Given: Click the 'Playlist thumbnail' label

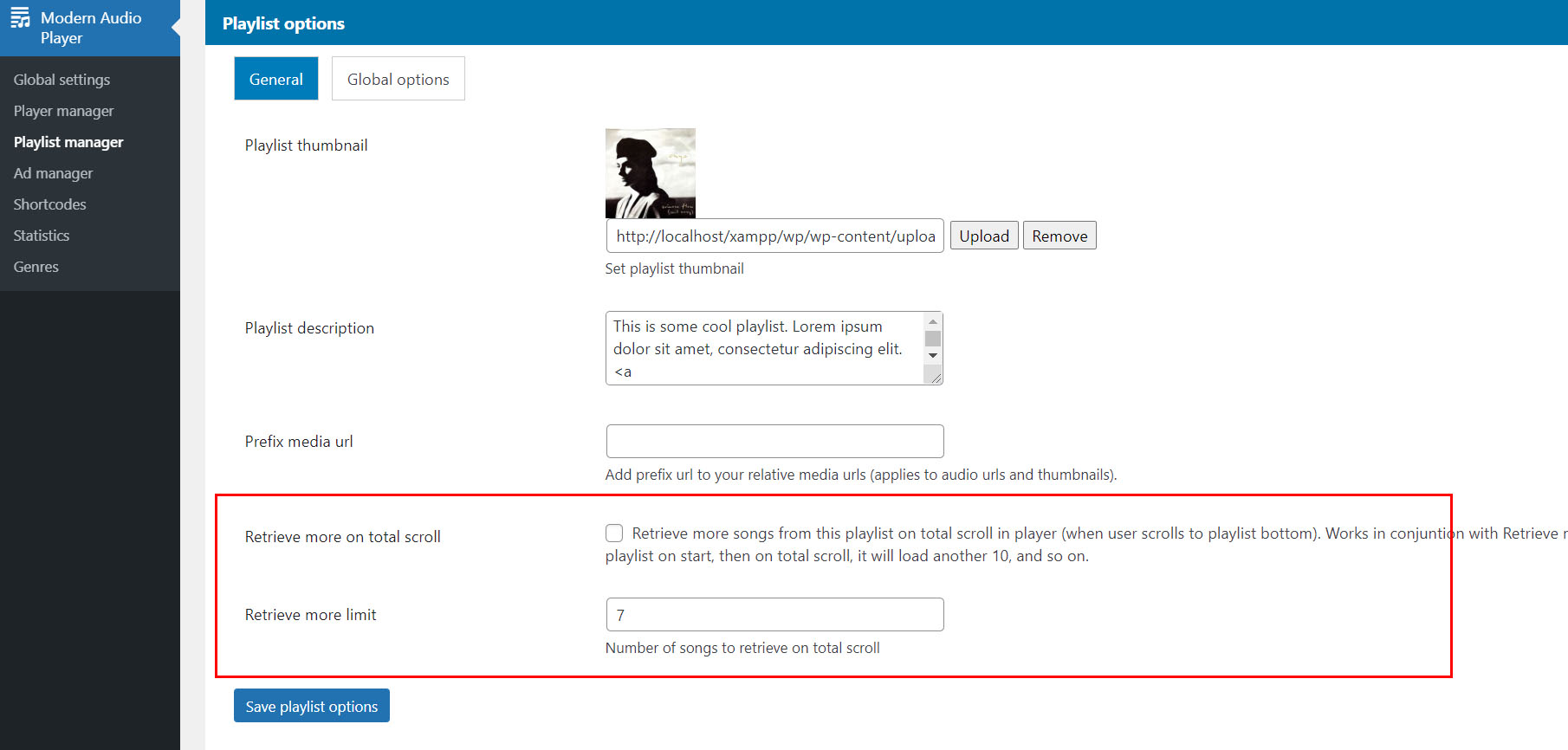Looking at the screenshot, I should click(x=306, y=145).
